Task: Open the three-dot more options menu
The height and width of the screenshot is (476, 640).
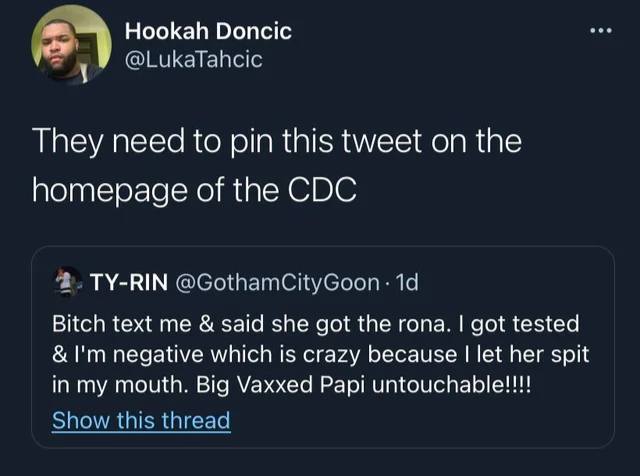Action: coord(600,30)
